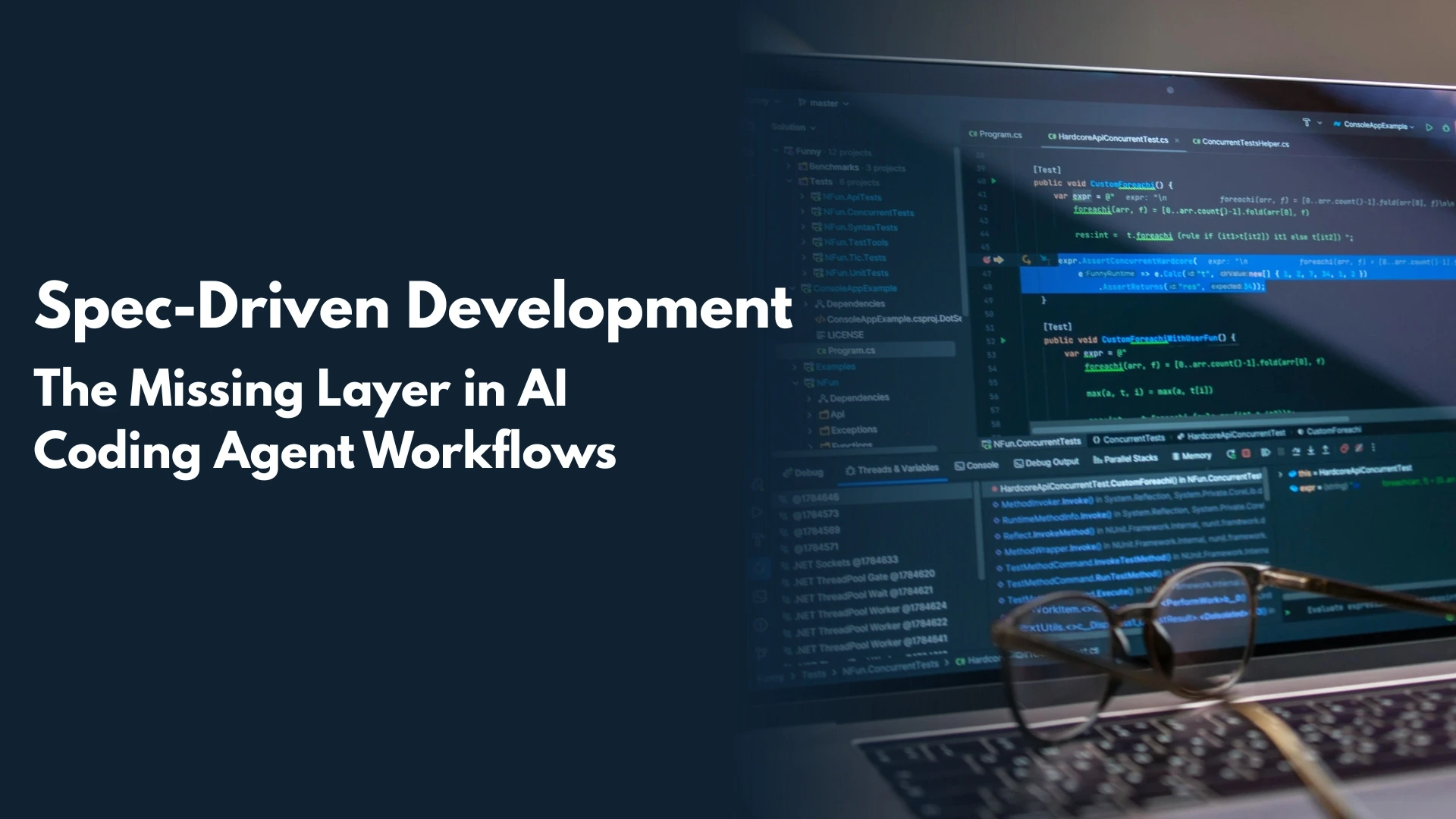The height and width of the screenshot is (819, 1456).
Task: Click the Rerun debug session icon
Action: coord(1231,452)
